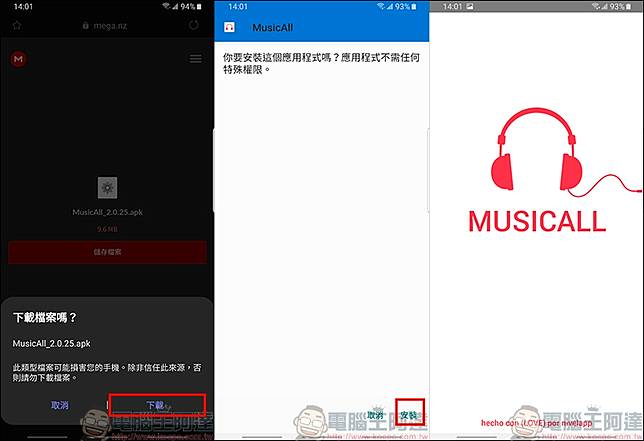Tap 安裝 to install the app
Viewport: 644px width, 441px height.
tap(409, 415)
